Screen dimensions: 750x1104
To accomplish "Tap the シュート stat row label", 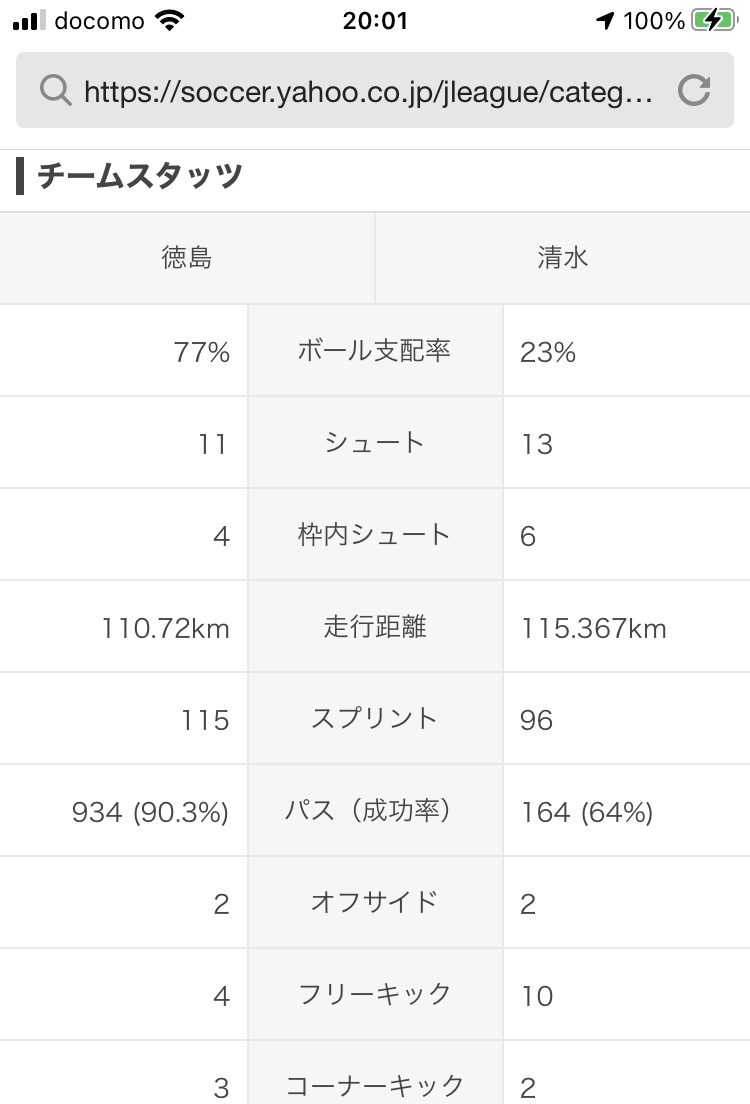I will 374,443.
